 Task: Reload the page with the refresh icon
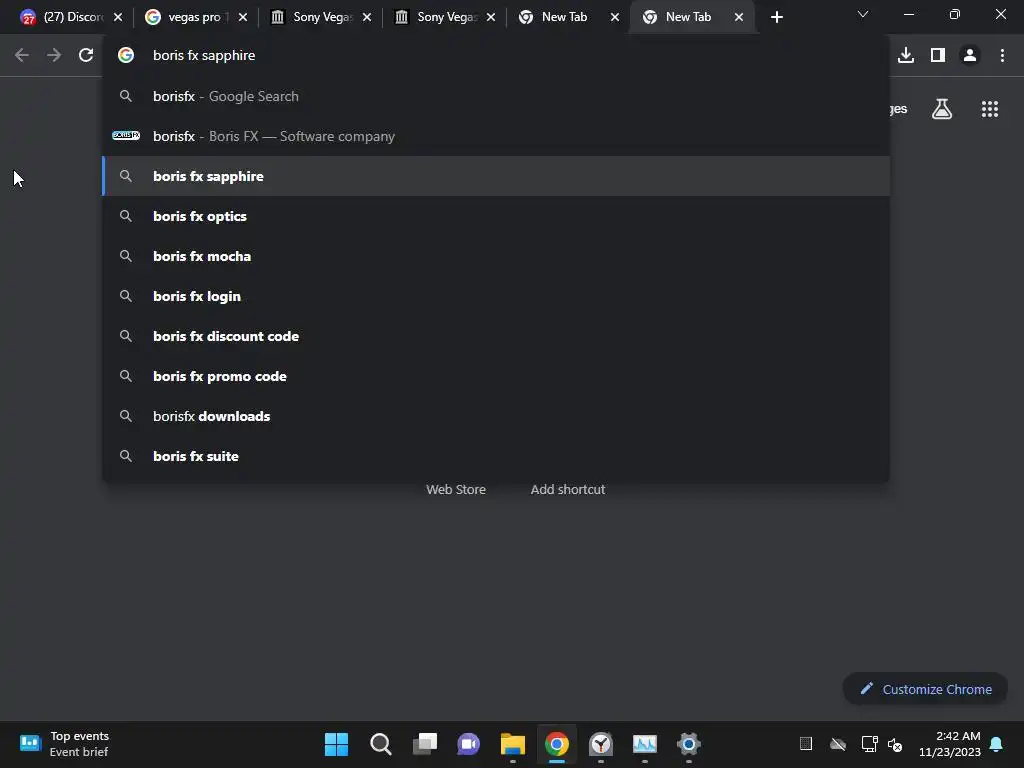point(86,56)
